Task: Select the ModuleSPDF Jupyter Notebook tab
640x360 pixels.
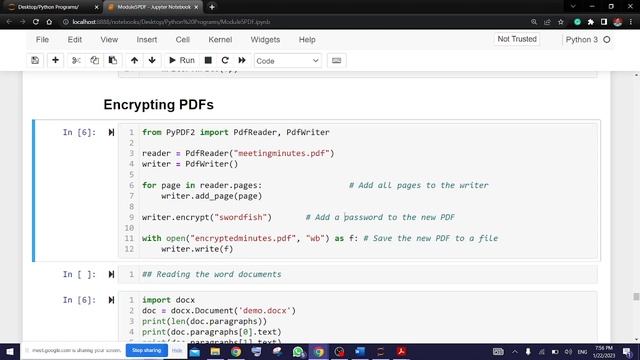Action: point(152,7)
